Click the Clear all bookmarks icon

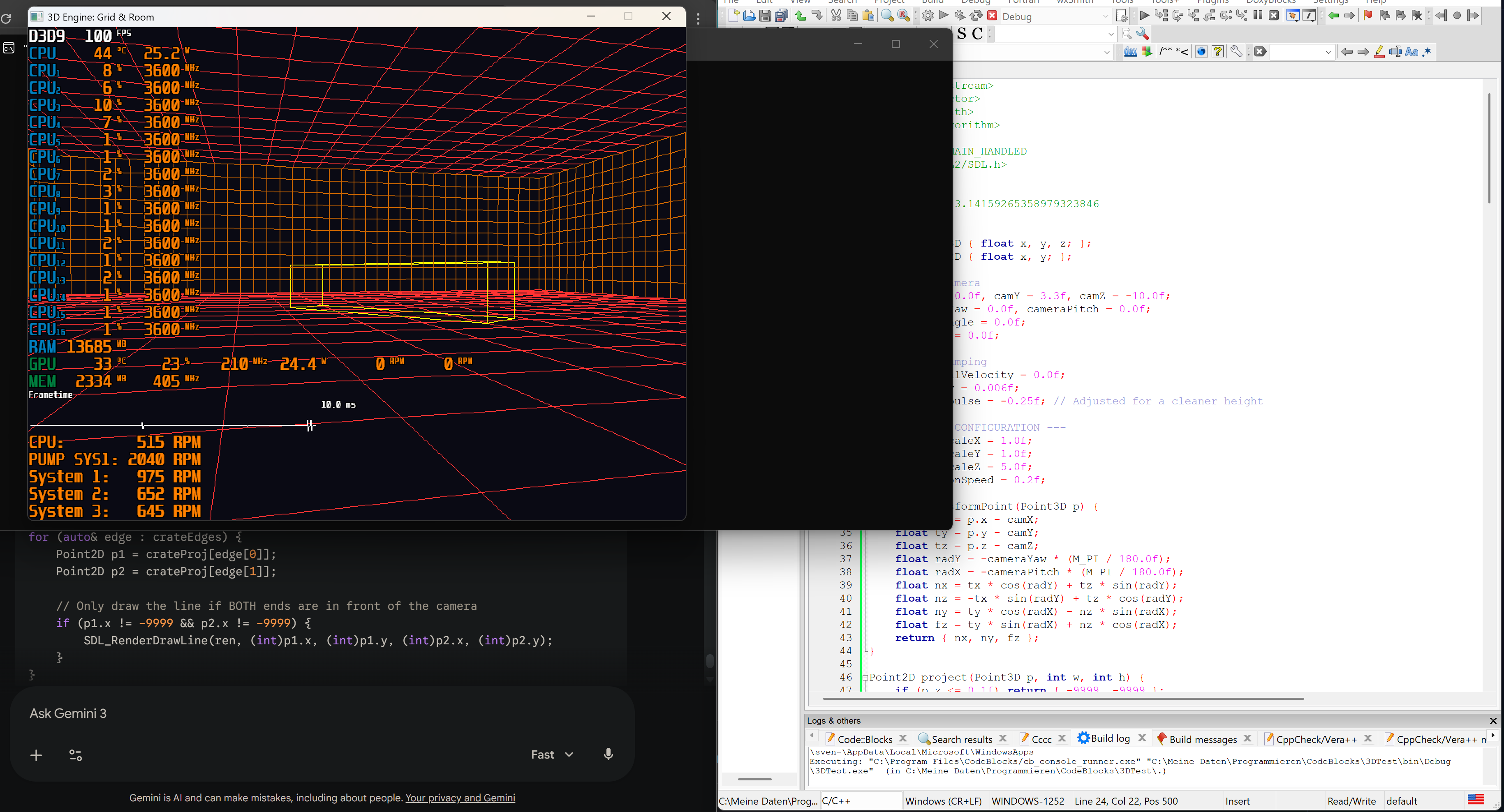click(1417, 16)
